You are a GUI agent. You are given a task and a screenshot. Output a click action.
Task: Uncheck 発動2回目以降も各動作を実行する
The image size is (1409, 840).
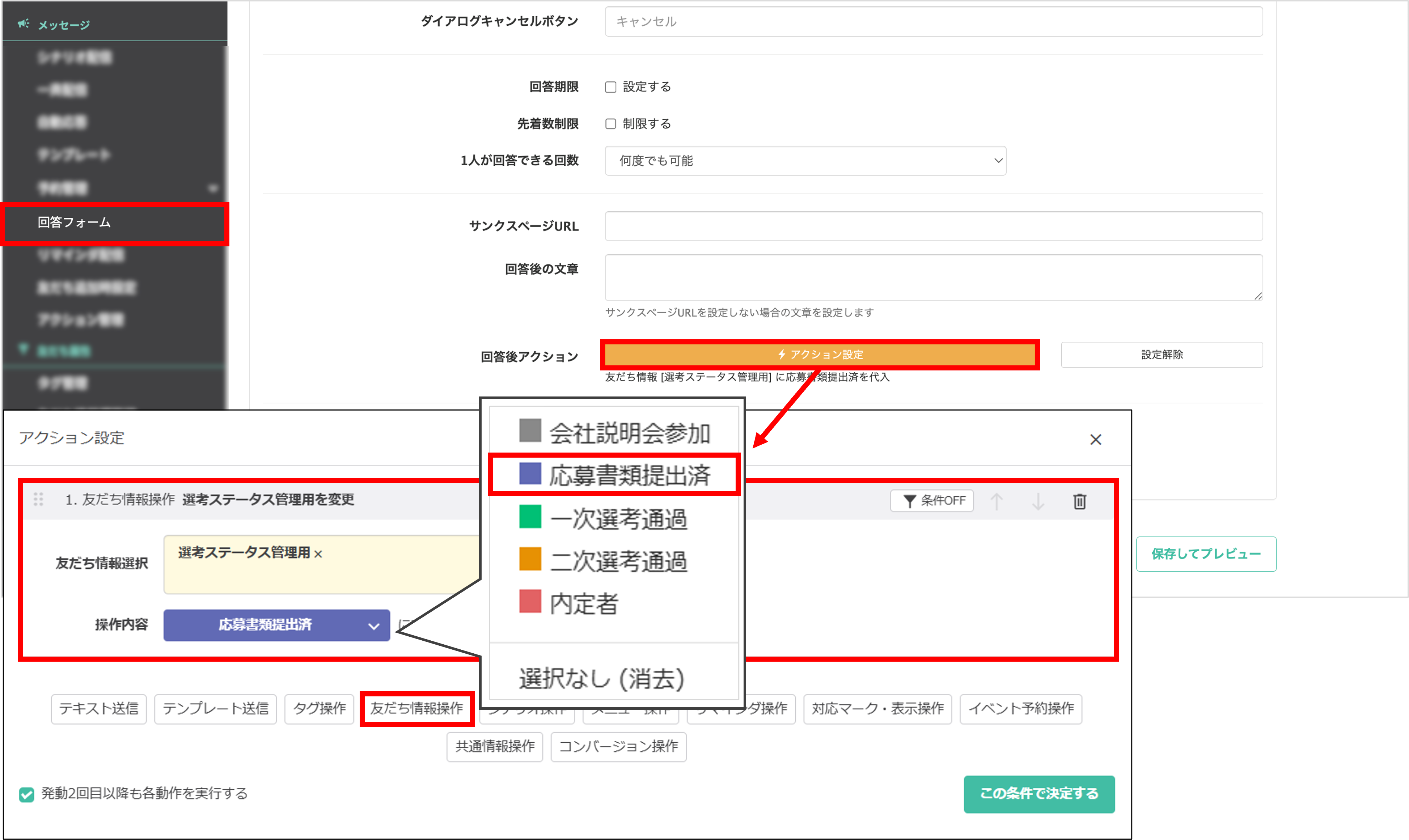(27, 794)
